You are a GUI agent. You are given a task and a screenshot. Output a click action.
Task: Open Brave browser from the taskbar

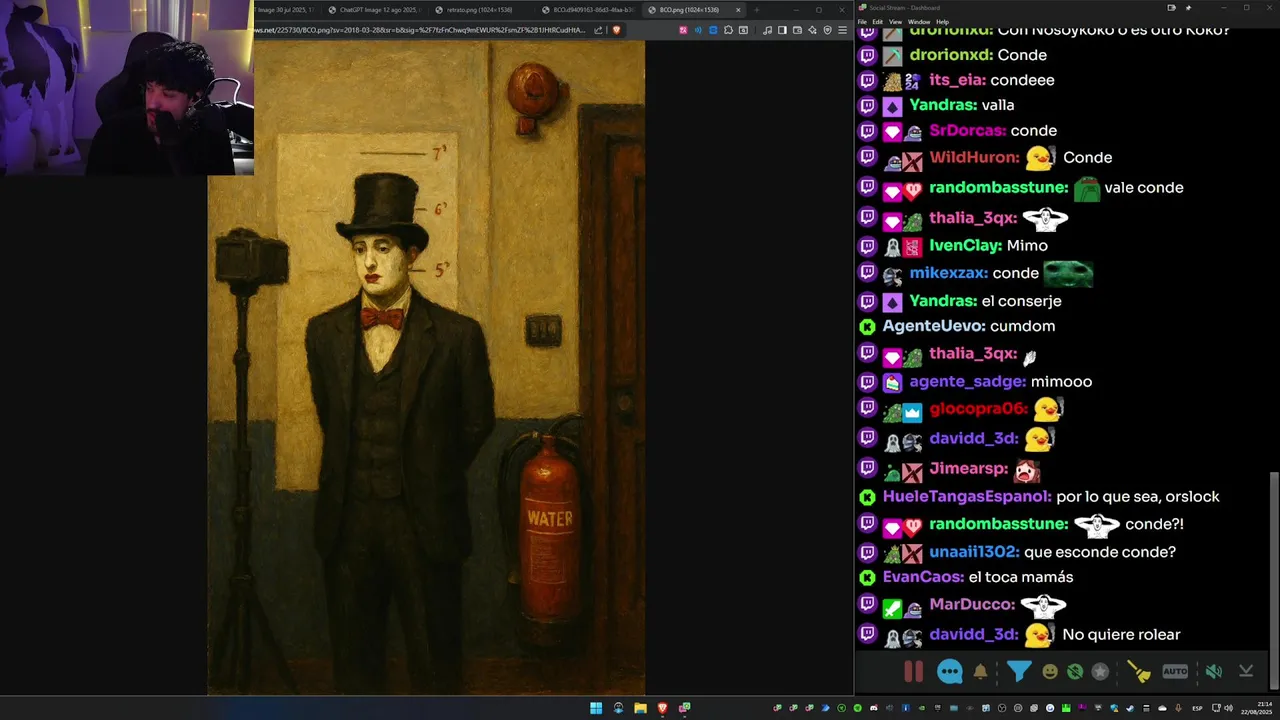pos(662,708)
